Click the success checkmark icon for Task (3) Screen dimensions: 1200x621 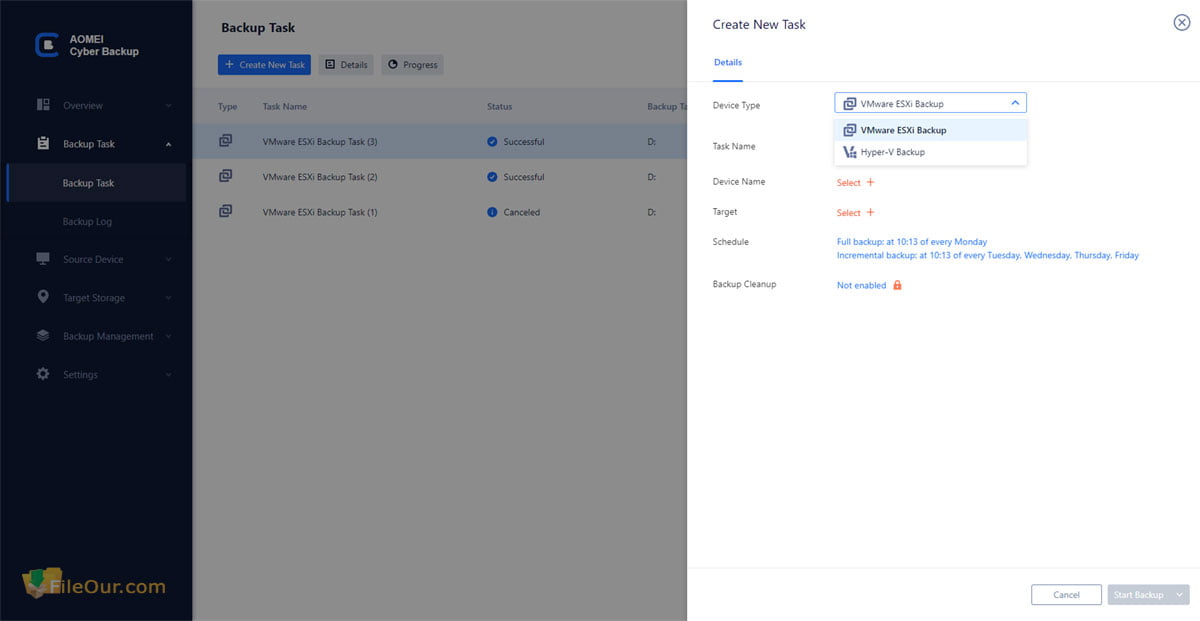492,142
